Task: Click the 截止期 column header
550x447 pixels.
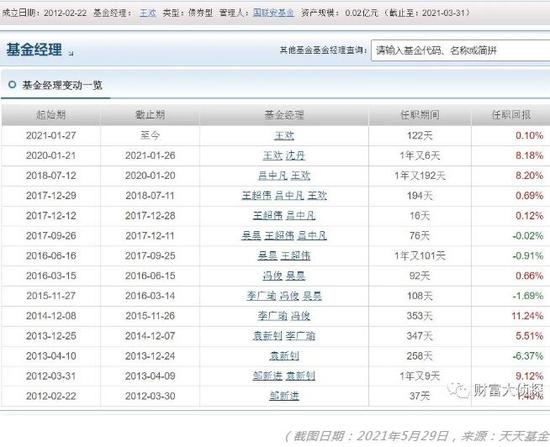Action: (x=150, y=115)
